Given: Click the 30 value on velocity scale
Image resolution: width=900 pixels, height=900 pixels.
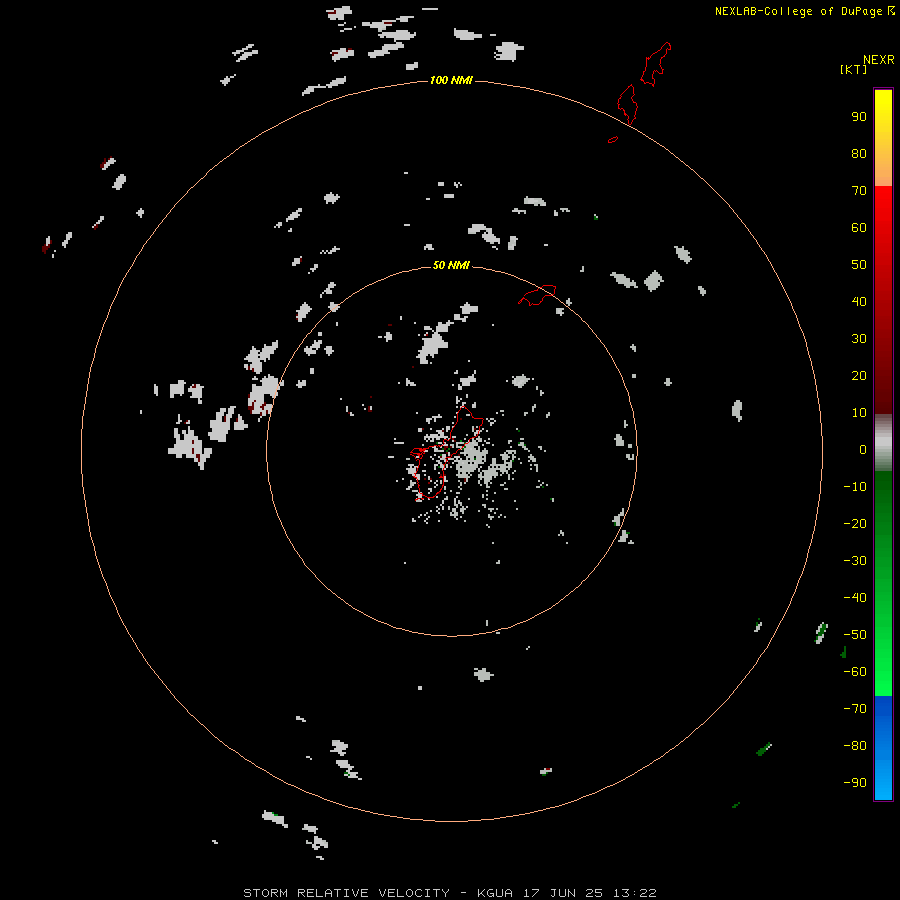Looking at the screenshot, I should (x=859, y=339).
